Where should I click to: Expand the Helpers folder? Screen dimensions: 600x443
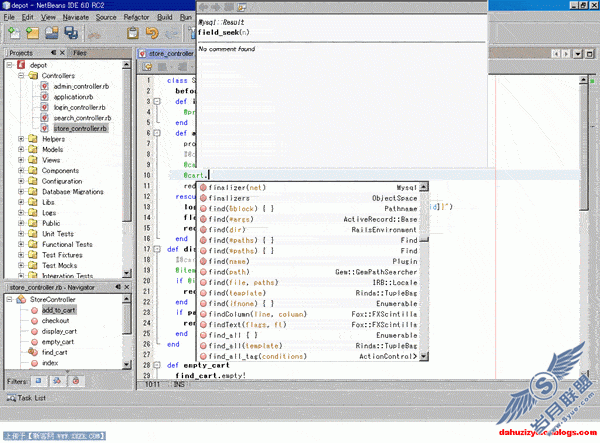[21, 139]
